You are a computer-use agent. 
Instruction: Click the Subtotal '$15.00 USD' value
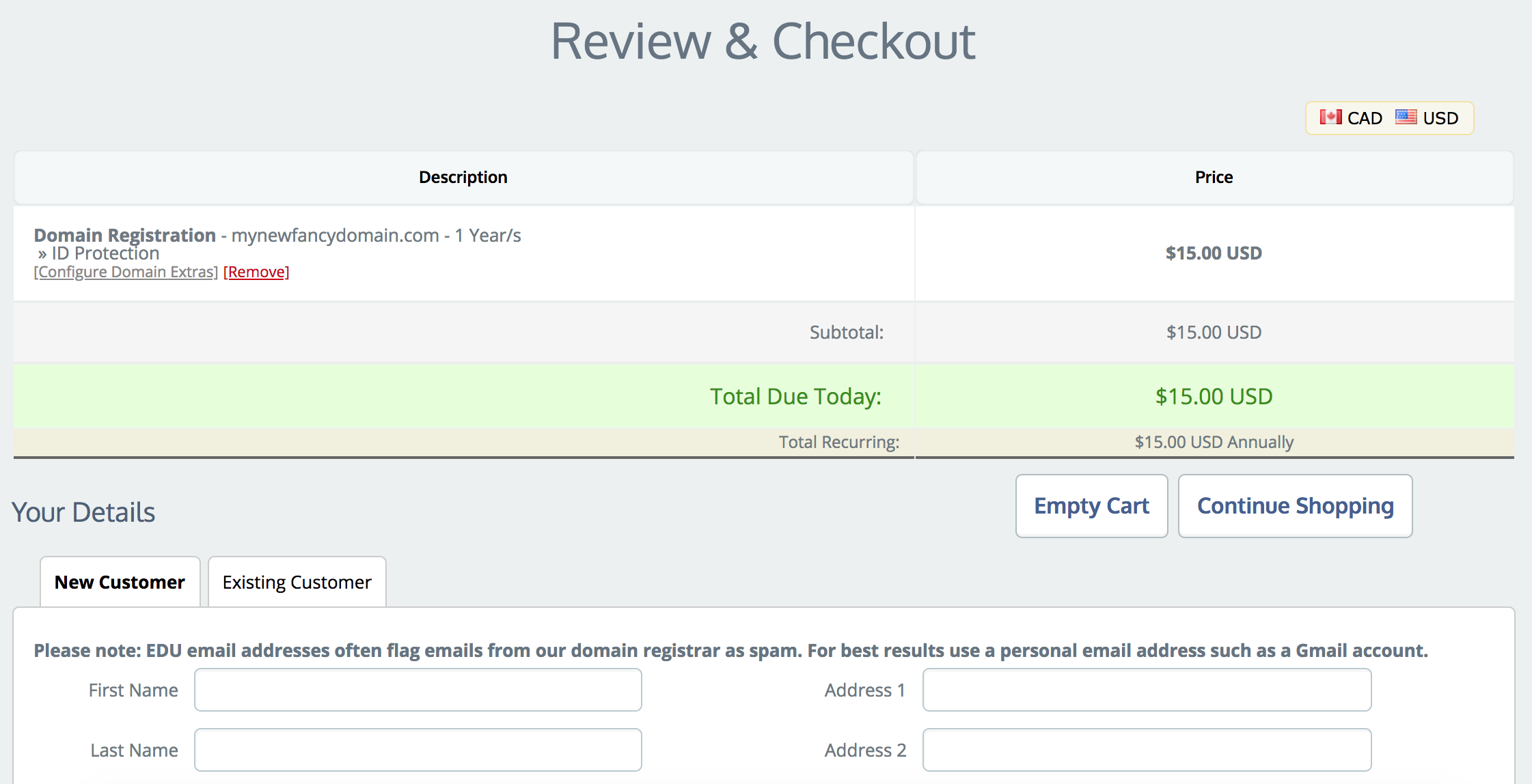click(x=1214, y=333)
